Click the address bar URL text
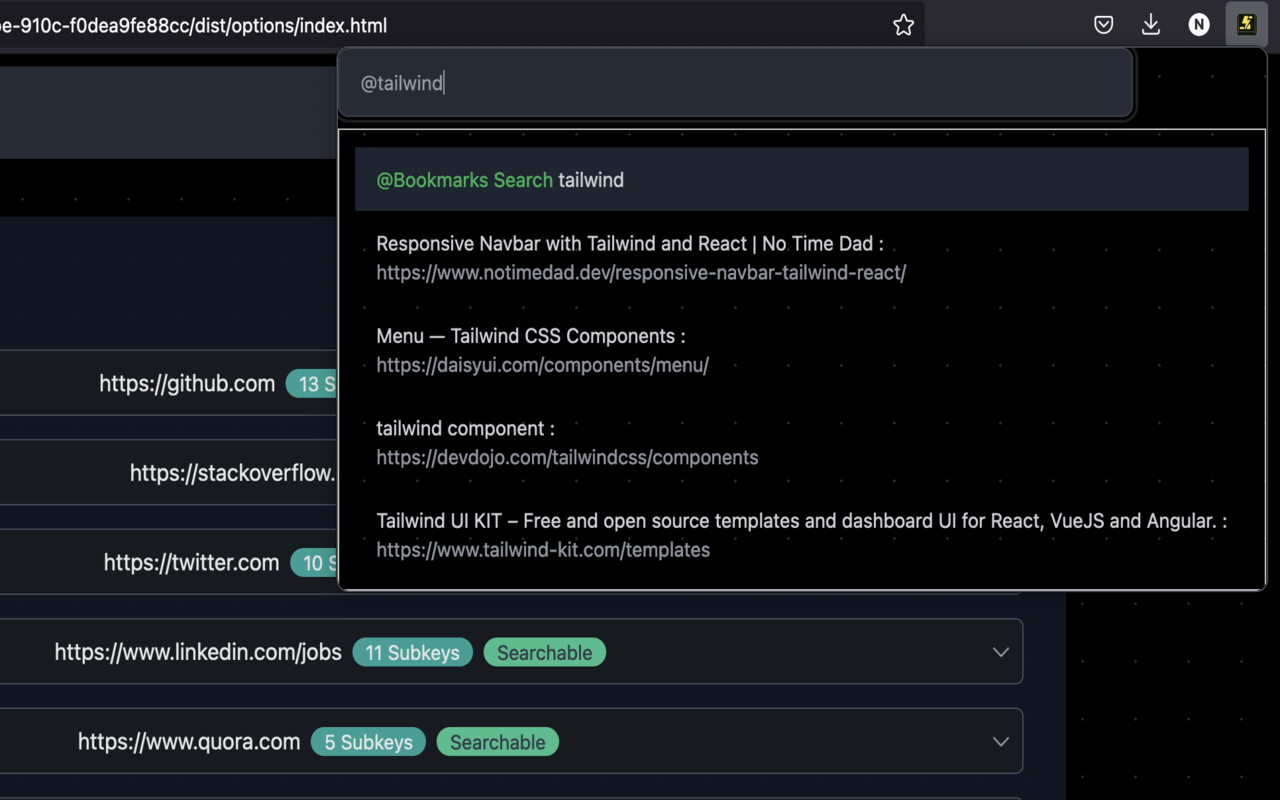Screen dimensions: 1280x800 tap(193, 26)
